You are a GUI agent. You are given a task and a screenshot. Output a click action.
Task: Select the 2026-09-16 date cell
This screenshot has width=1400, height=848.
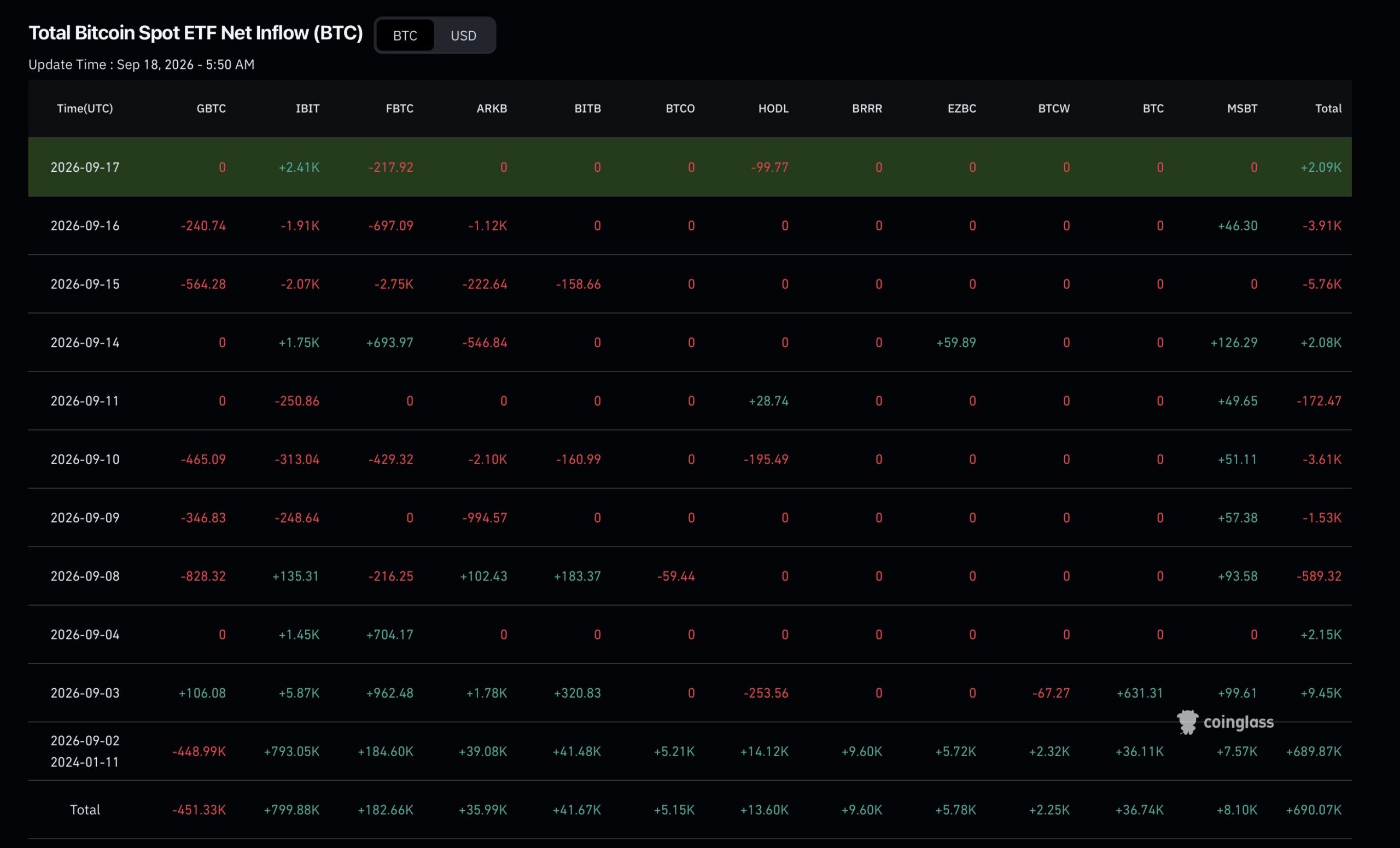[x=85, y=225]
